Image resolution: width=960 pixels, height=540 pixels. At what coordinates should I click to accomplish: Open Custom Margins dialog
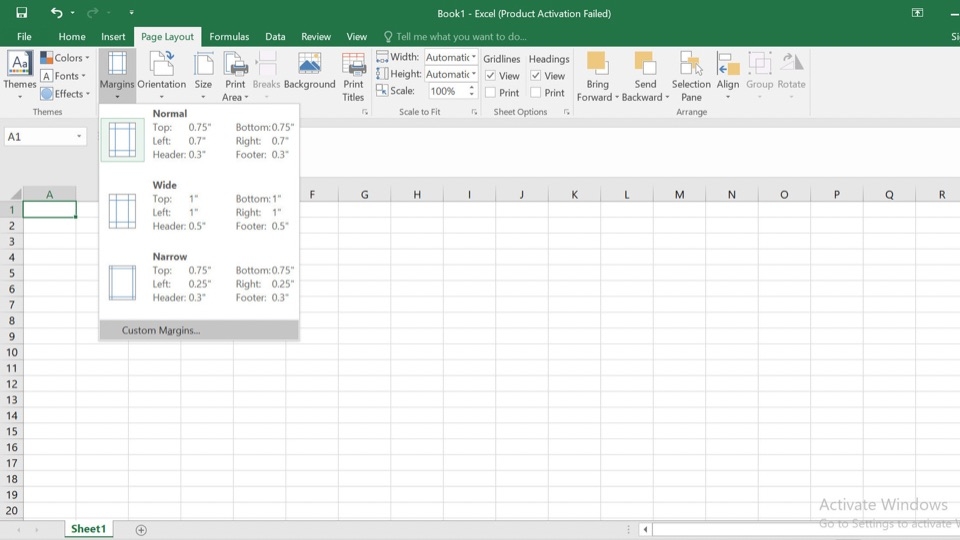pos(199,330)
